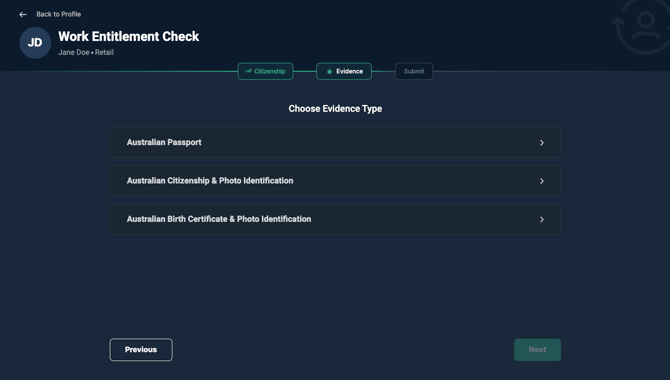Choose Australian Citizenship & Photo Identification
This screenshot has height=380, width=670.
click(335, 181)
